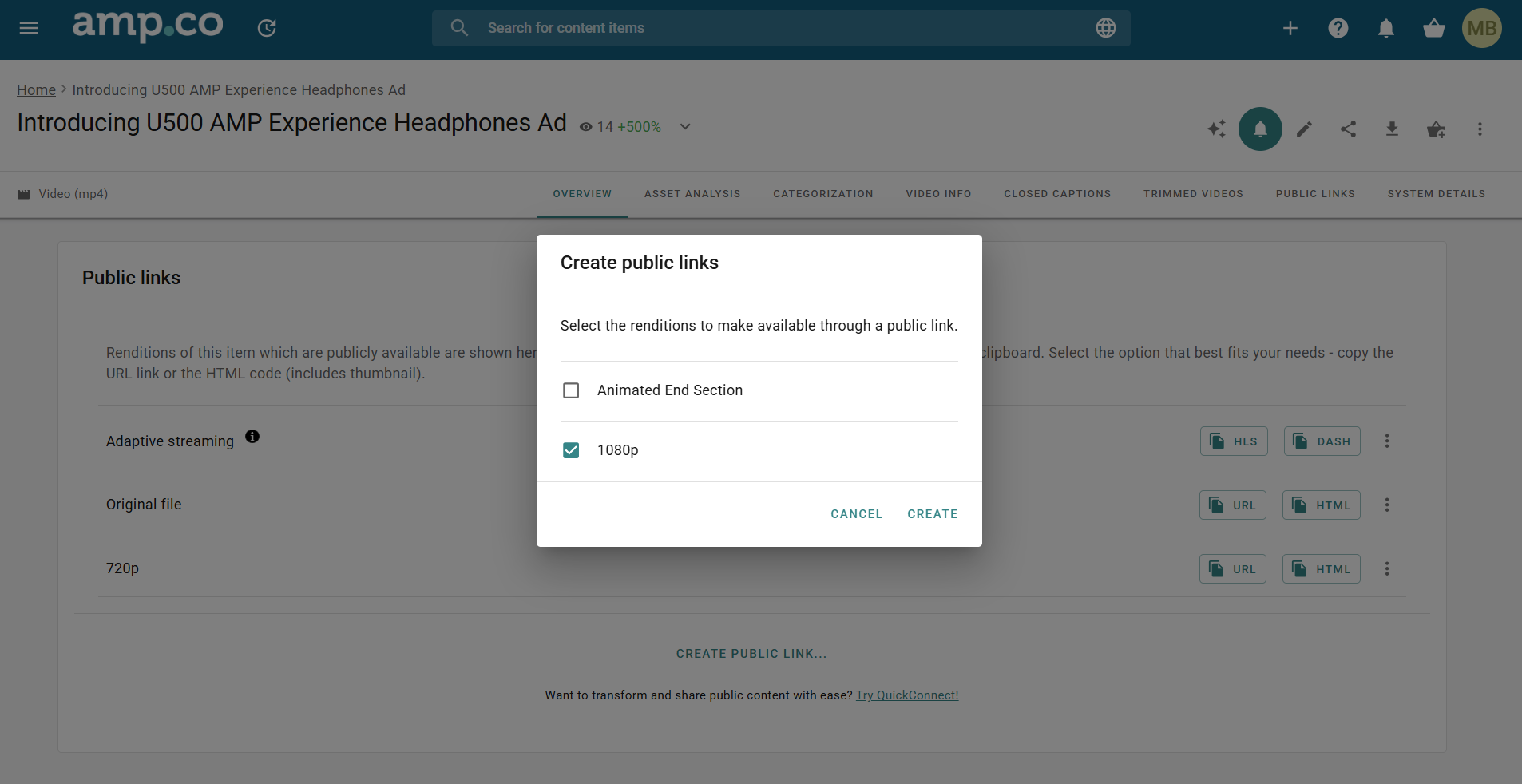Image resolution: width=1522 pixels, height=784 pixels.
Task: Select the edit pencil icon
Action: tap(1304, 129)
